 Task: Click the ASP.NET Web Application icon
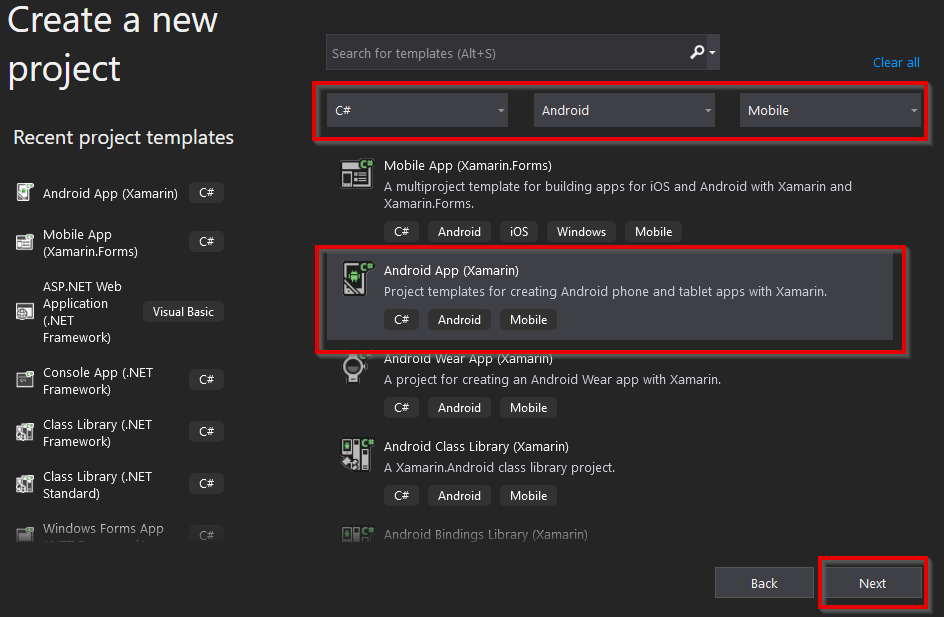pyautogui.click(x=24, y=311)
